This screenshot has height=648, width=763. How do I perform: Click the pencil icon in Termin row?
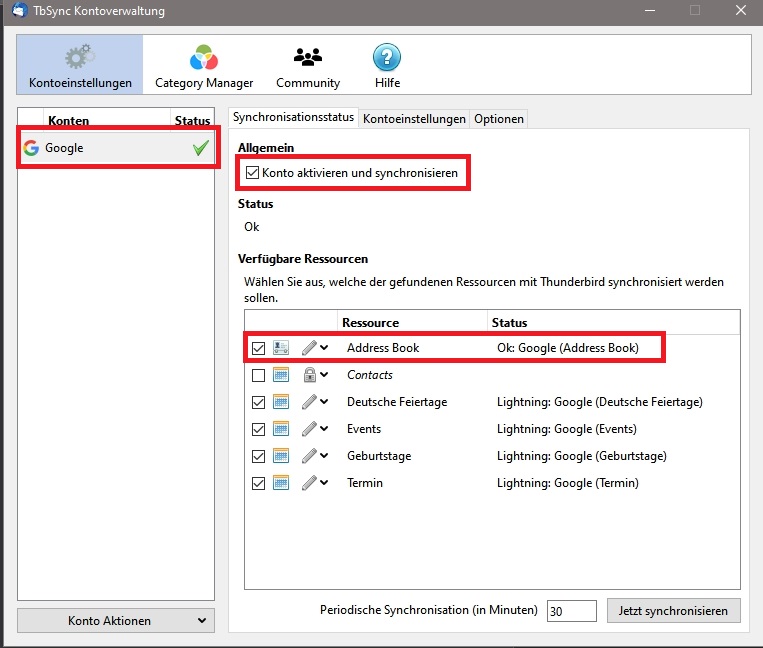coord(309,483)
